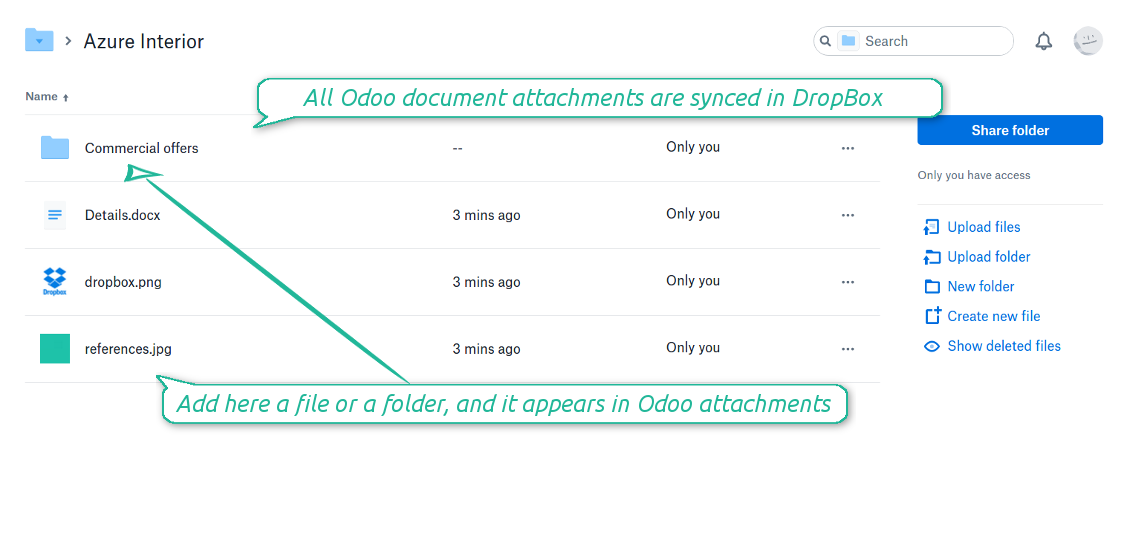Viewport: 1130px width, 553px height.
Task: Click the Only you have access text
Action: (x=974, y=175)
